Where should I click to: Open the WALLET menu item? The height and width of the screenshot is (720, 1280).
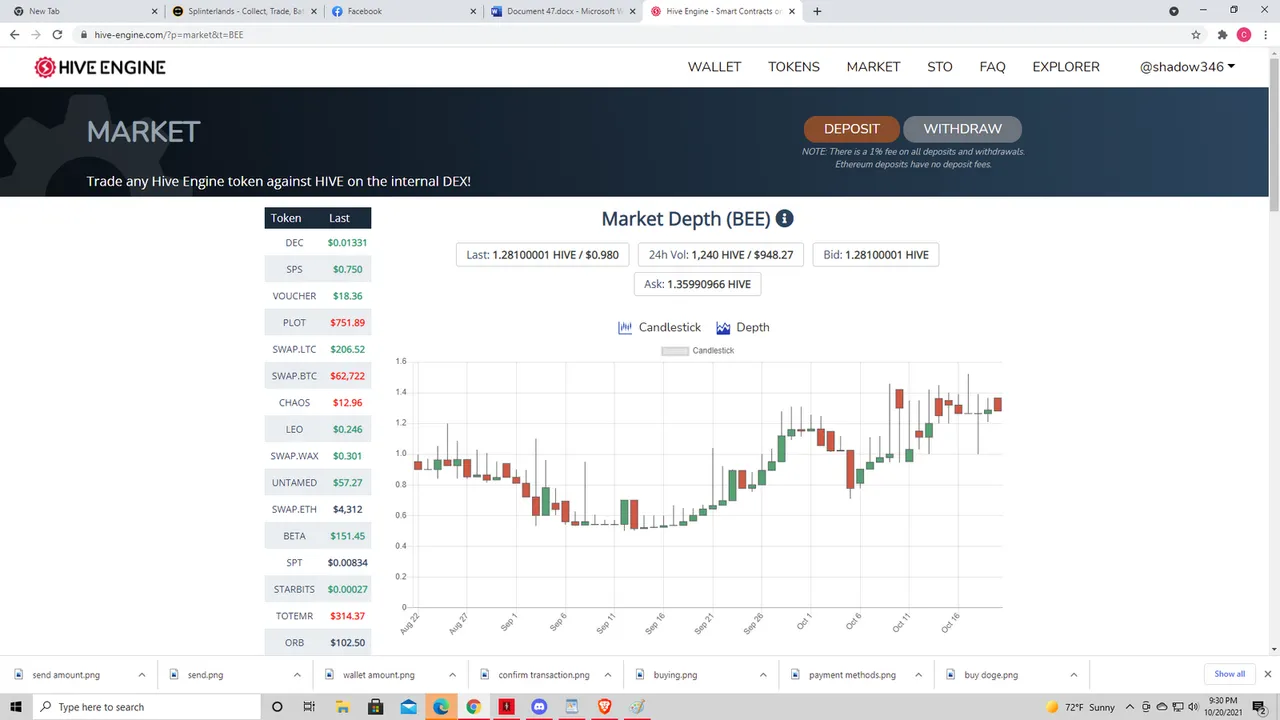[x=714, y=67]
